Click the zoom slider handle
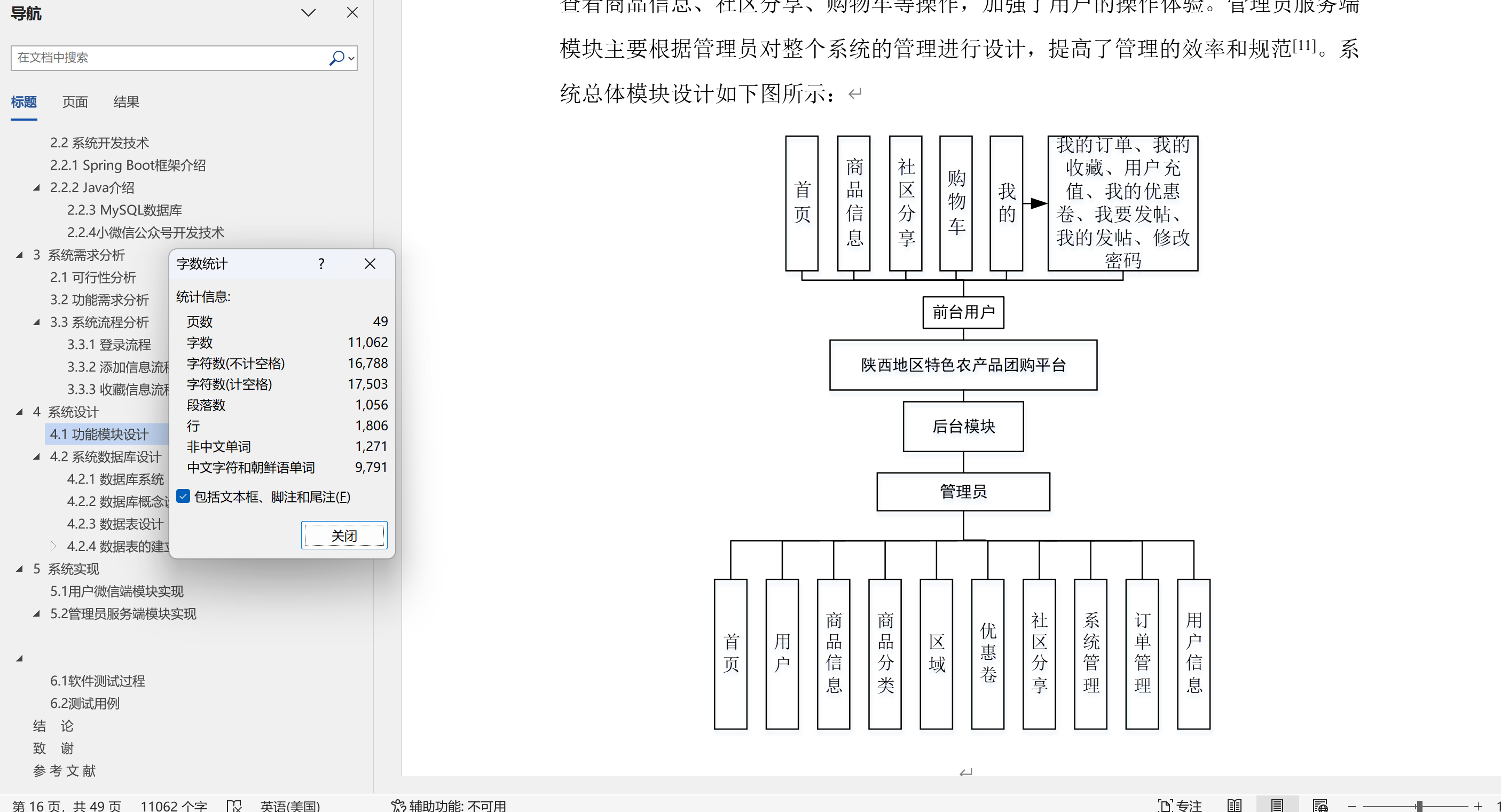The image size is (1501, 812). coord(1419,806)
